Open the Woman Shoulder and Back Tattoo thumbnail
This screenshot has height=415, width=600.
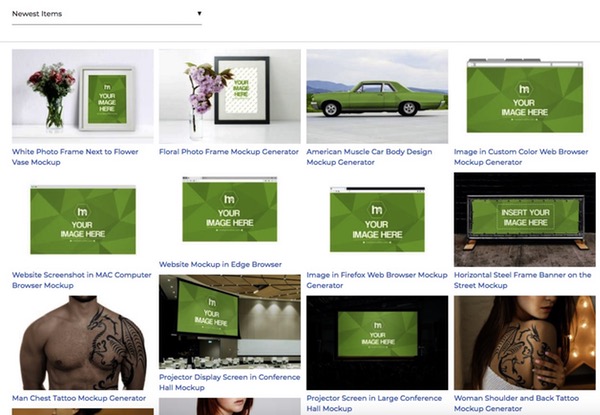[x=524, y=342]
